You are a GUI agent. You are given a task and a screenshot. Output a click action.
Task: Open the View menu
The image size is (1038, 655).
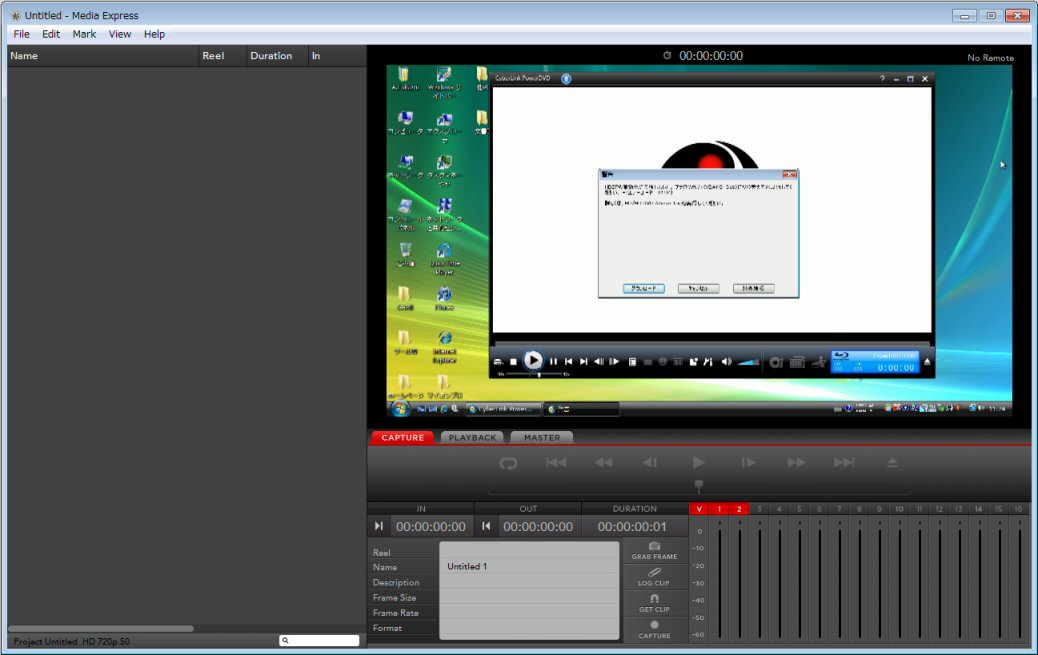120,34
